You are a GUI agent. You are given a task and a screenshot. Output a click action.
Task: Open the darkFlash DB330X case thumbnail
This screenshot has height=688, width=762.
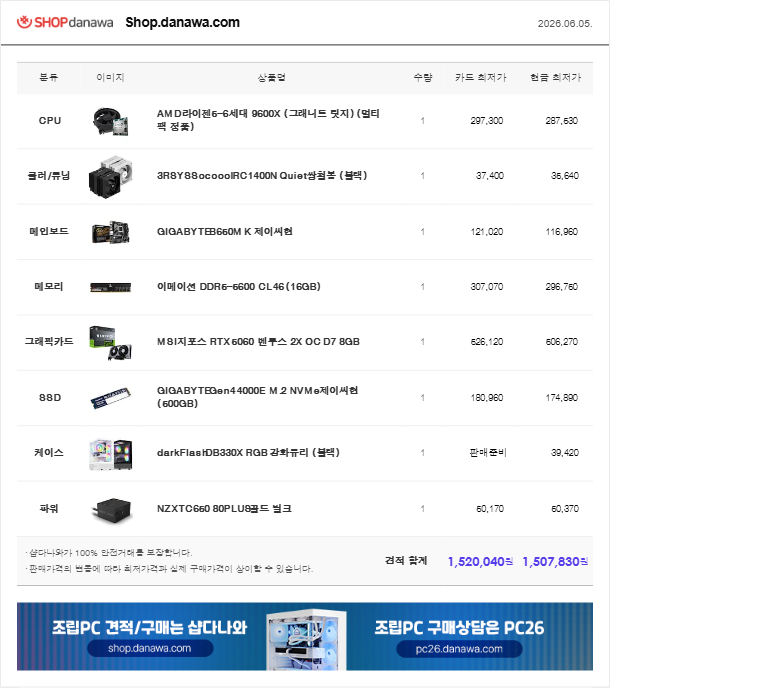111,454
